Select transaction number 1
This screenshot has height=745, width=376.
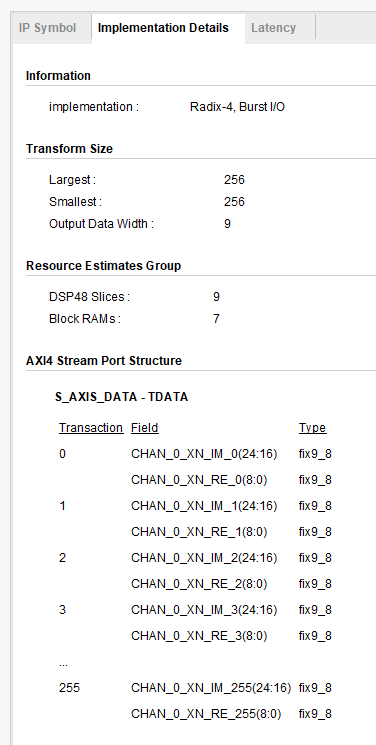click(x=62, y=506)
